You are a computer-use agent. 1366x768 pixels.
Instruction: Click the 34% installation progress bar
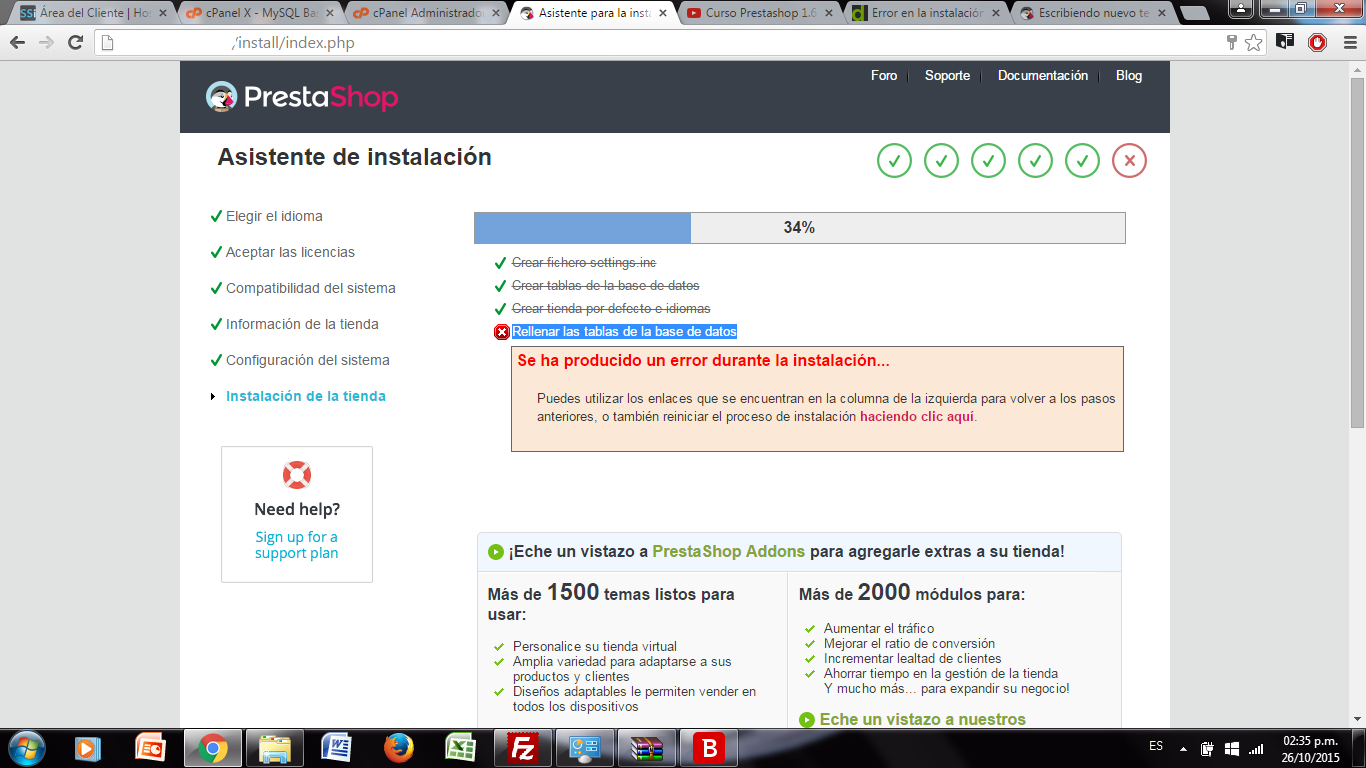click(x=800, y=228)
